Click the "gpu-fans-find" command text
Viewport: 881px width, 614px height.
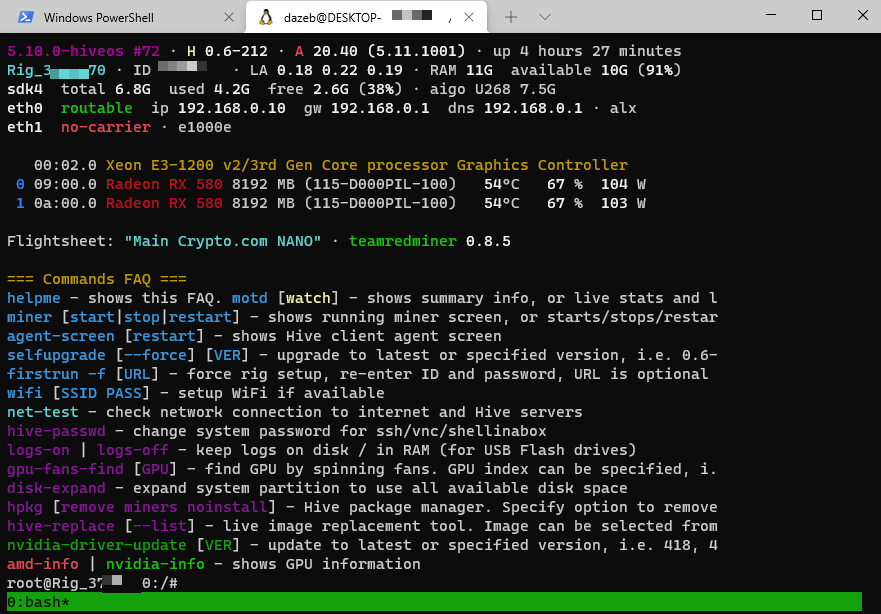[x=65, y=469]
